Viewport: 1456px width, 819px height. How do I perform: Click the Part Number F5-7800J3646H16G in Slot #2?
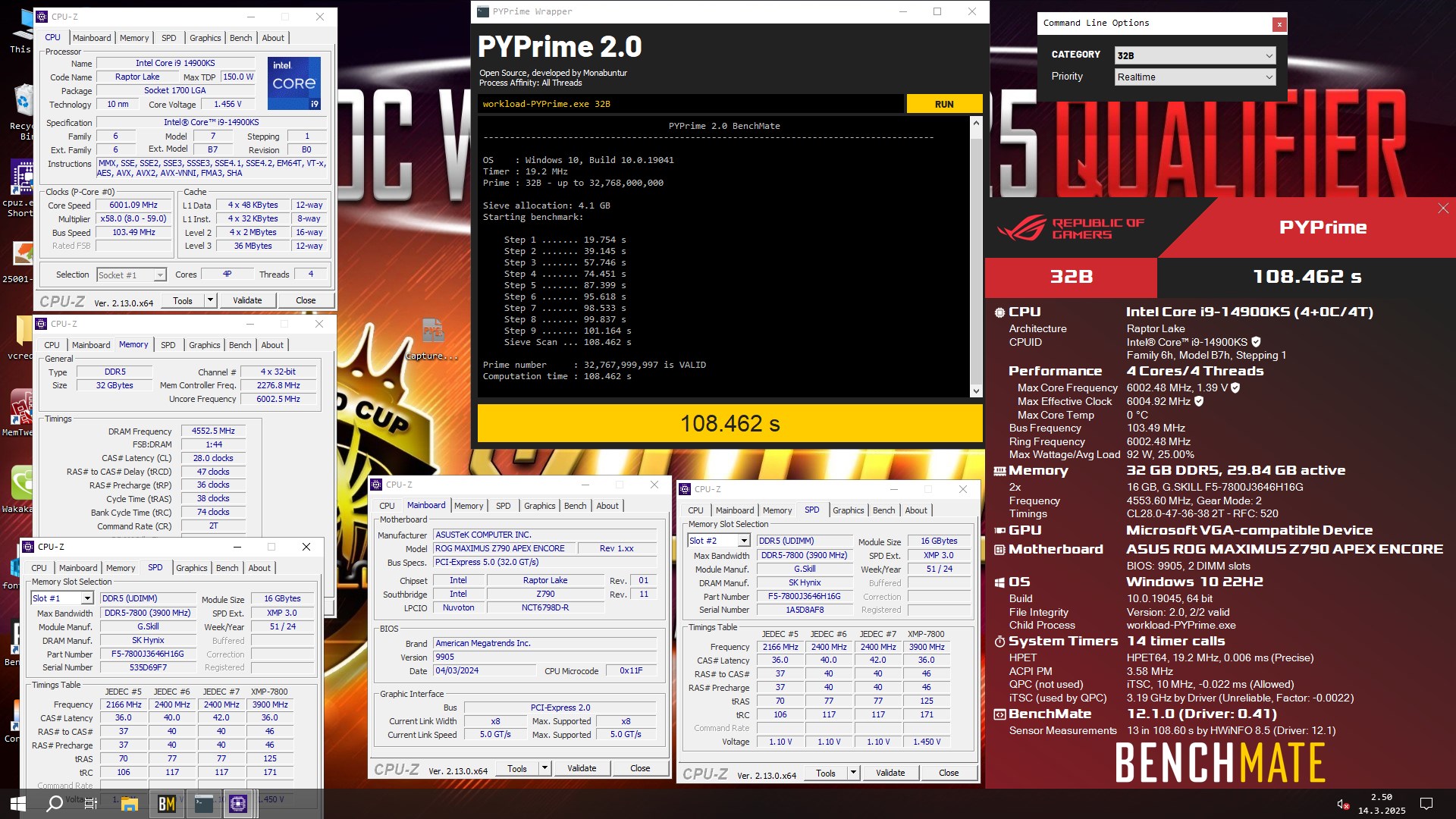pos(804,596)
